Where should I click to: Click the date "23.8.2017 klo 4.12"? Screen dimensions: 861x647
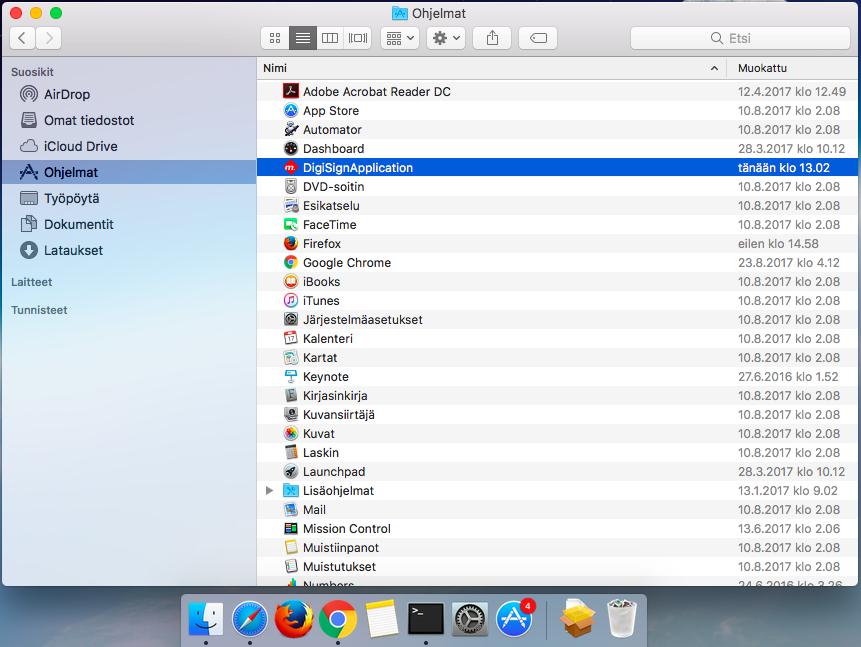pyautogui.click(x=789, y=263)
